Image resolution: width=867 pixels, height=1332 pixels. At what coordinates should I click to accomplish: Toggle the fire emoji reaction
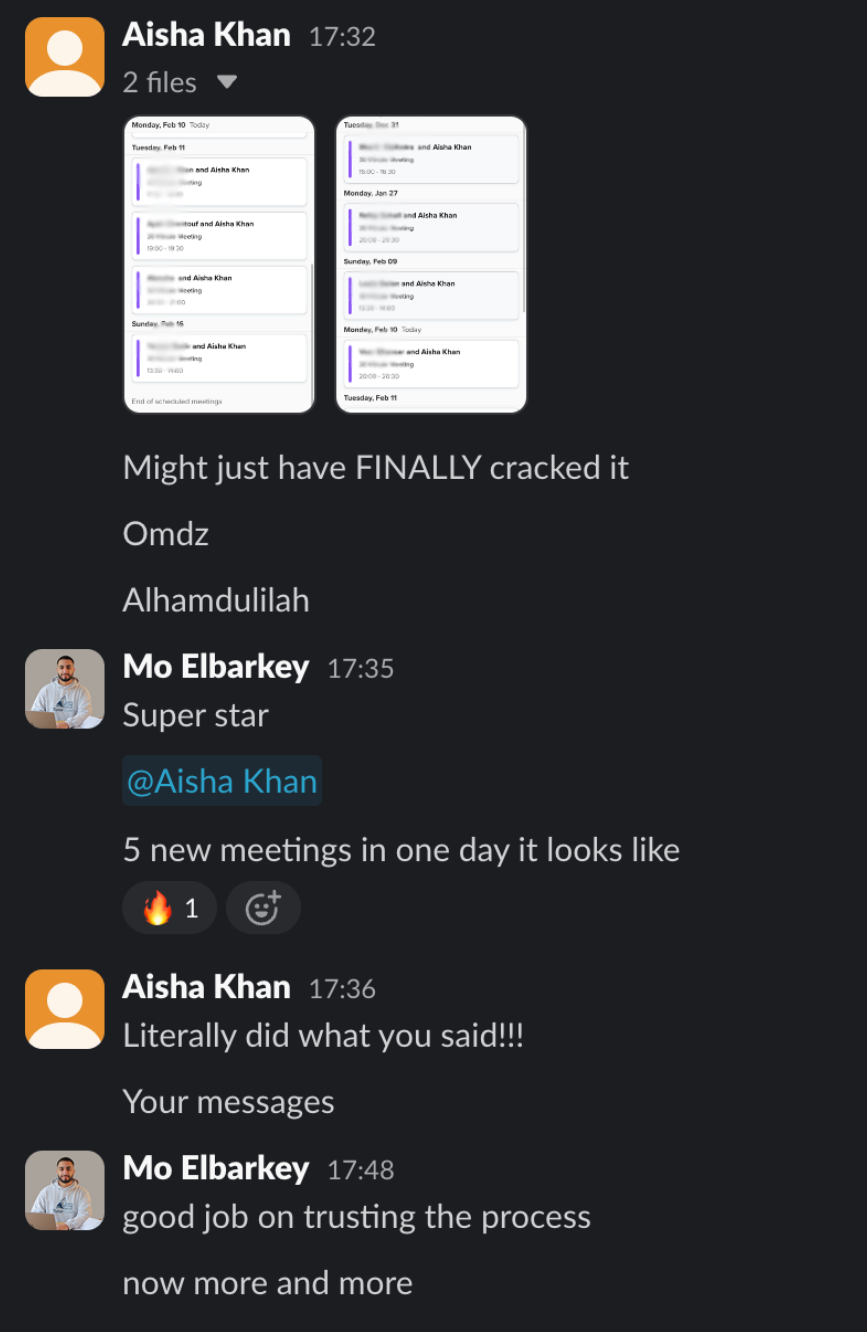point(169,908)
